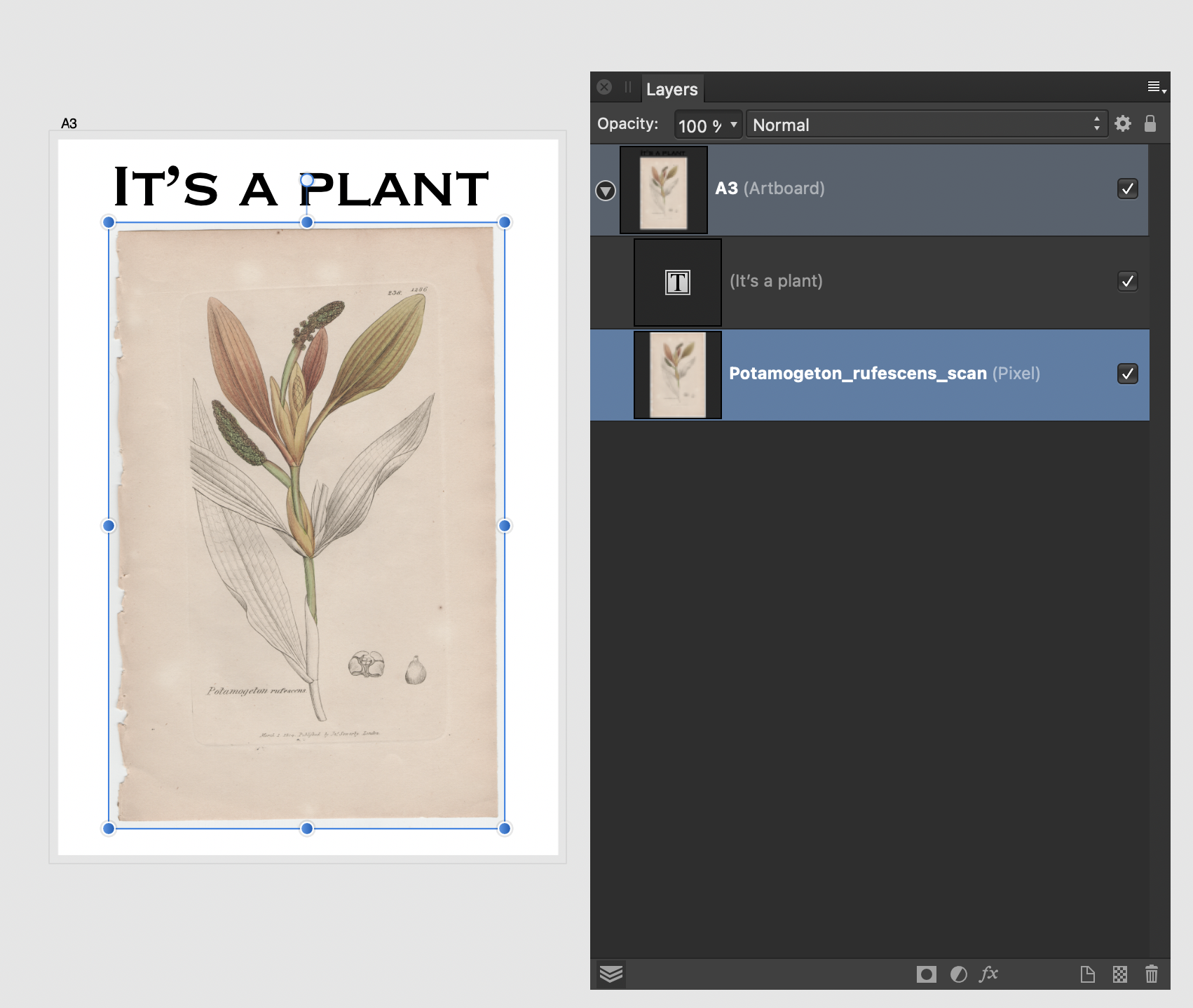Image resolution: width=1193 pixels, height=1008 pixels.
Task: Click the right-middle selection handle
Action: [505, 526]
